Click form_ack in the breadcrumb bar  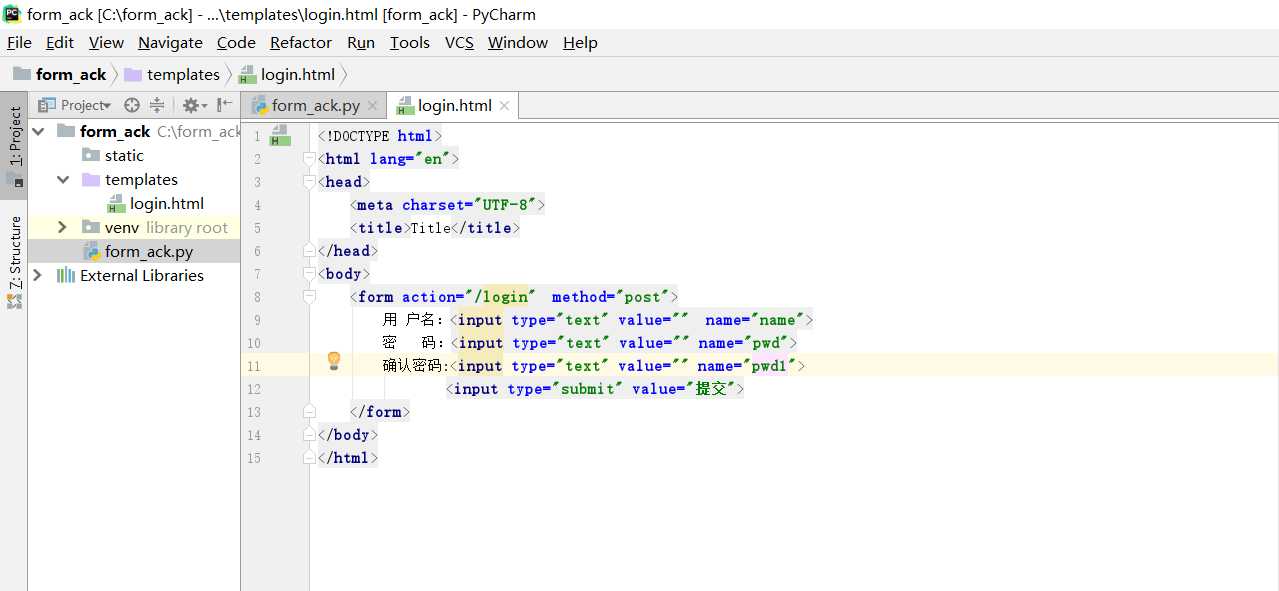71,74
